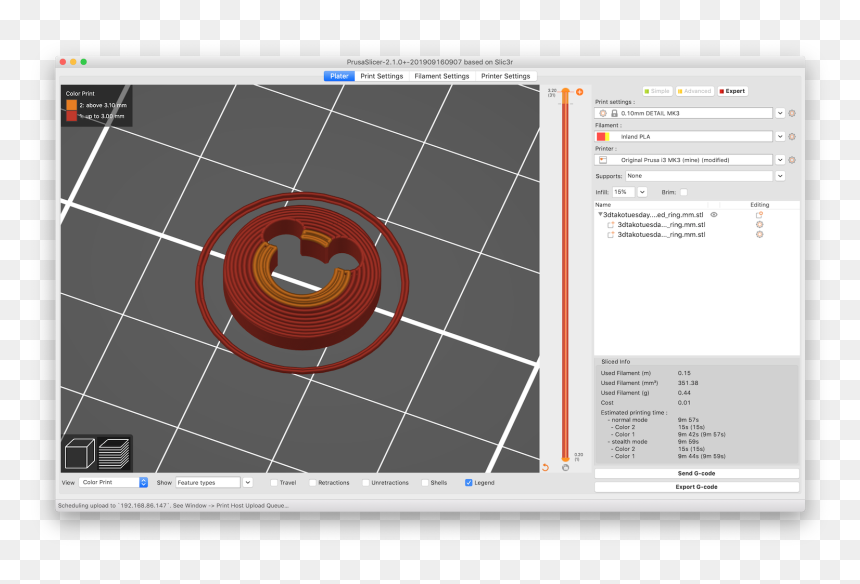
Task: Toggle visibility eye of the parent object
Action: click(x=714, y=215)
